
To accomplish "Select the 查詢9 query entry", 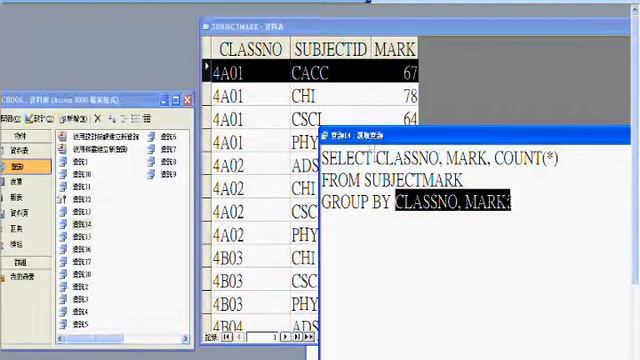I will click(x=162, y=174).
